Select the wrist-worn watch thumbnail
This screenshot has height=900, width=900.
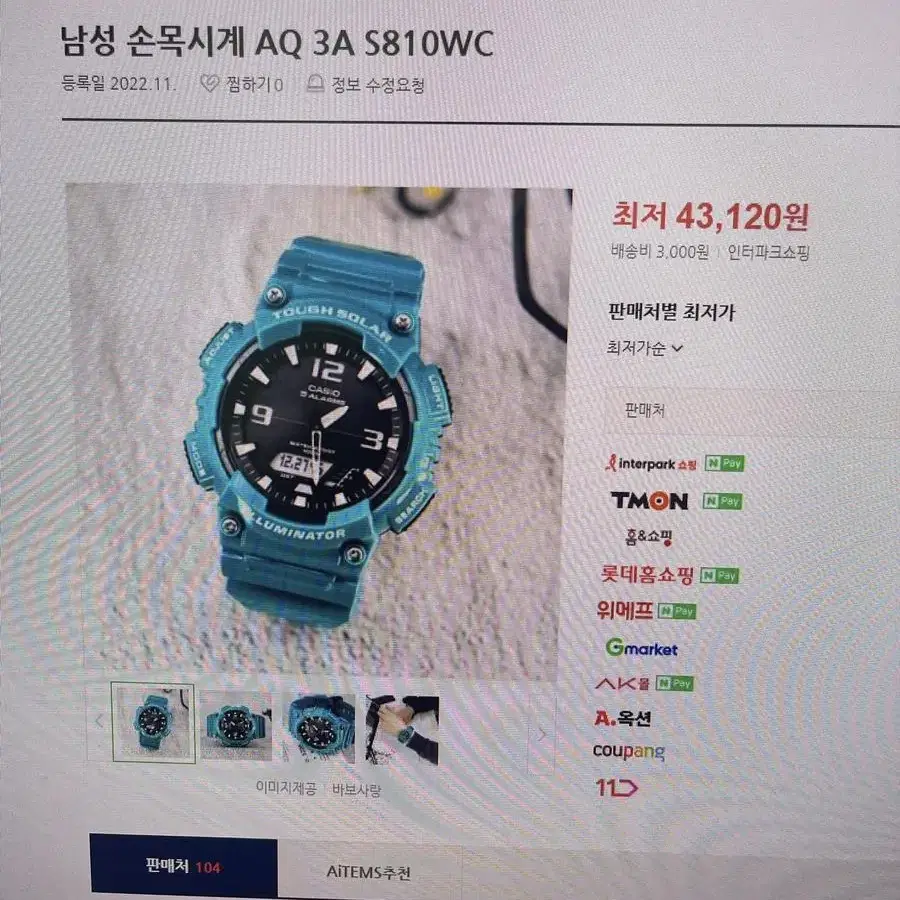point(402,730)
